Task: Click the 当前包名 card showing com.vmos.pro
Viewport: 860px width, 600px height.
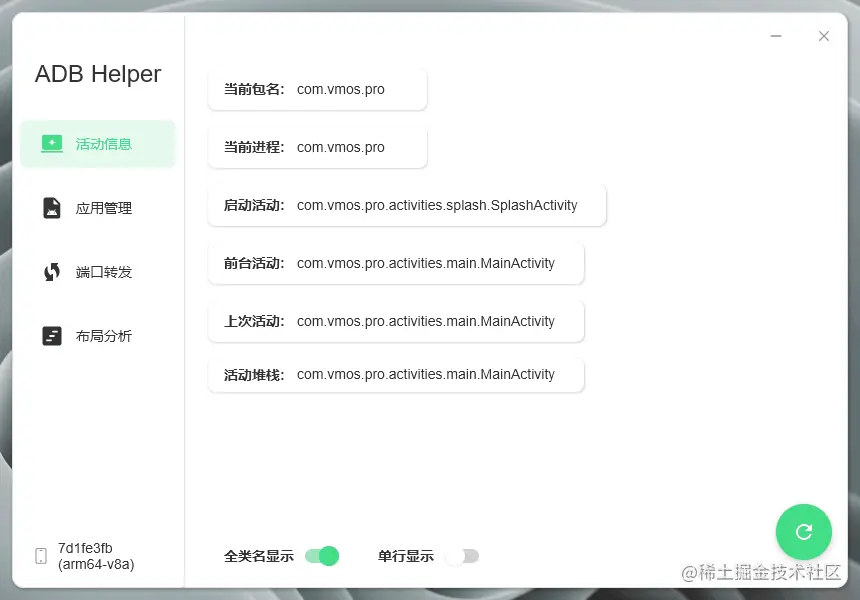Action: coord(317,89)
